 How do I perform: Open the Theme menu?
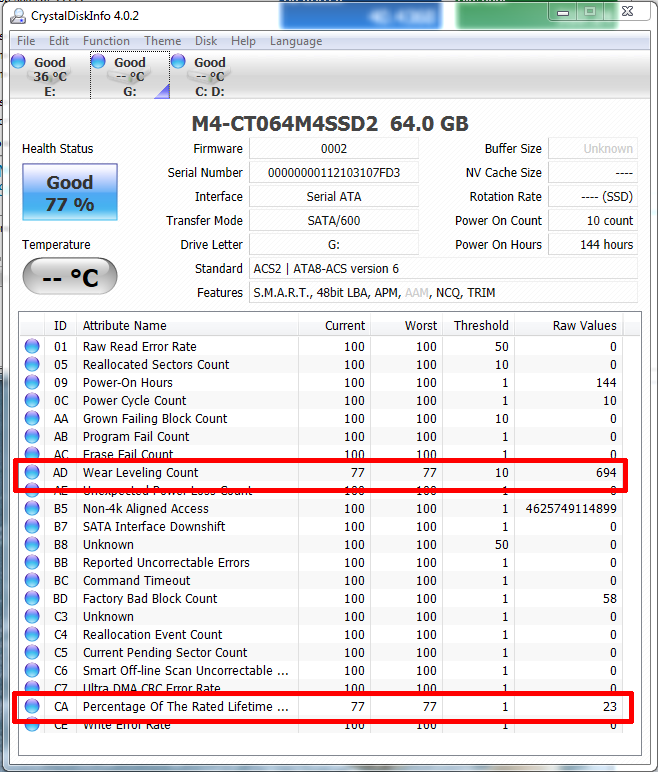tap(163, 41)
